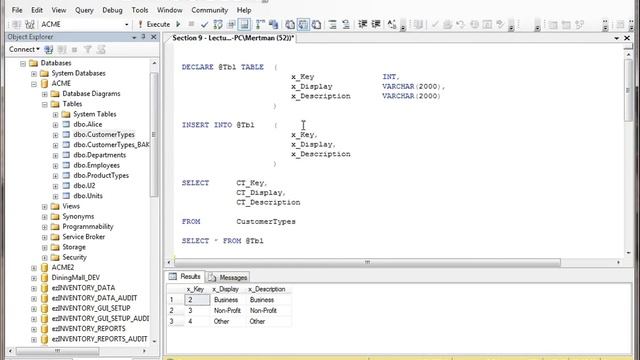The width and height of the screenshot is (640, 360).
Task: Collapse the ACME database node
Action: point(34,84)
